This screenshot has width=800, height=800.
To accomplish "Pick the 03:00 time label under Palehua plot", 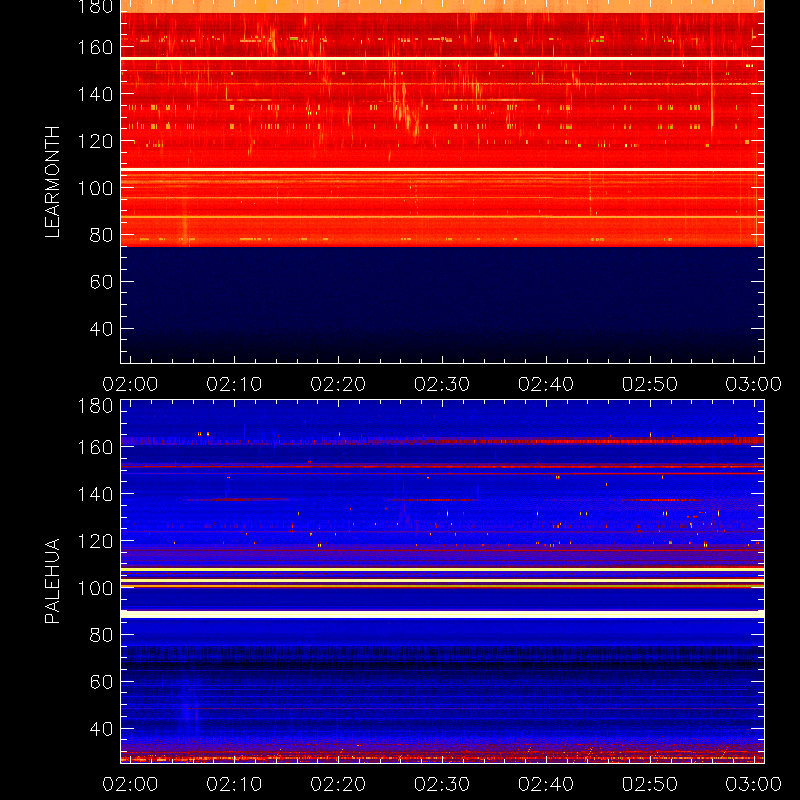I will [x=754, y=784].
